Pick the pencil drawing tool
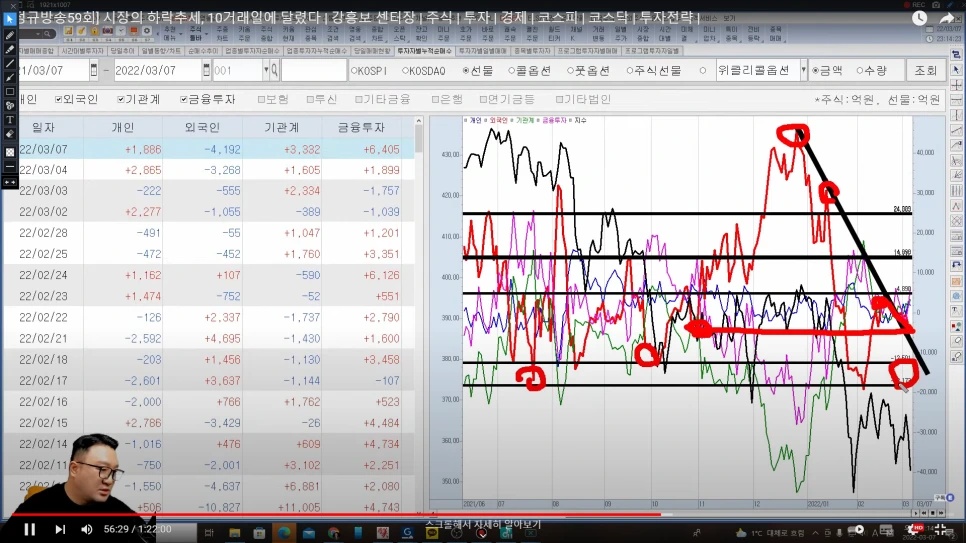Image resolution: width=966 pixels, height=543 pixels. [x=9, y=35]
